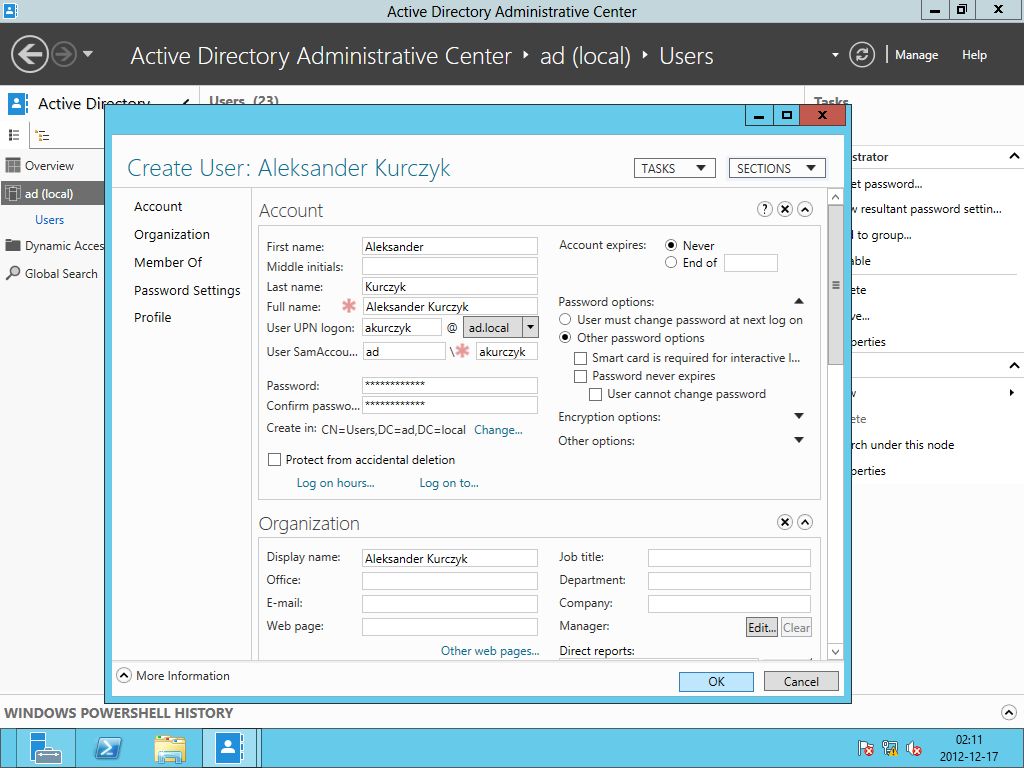The image size is (1024, 768).
Task: Open the Help menu
Action: pyautogui.click(x=974, y=55)
